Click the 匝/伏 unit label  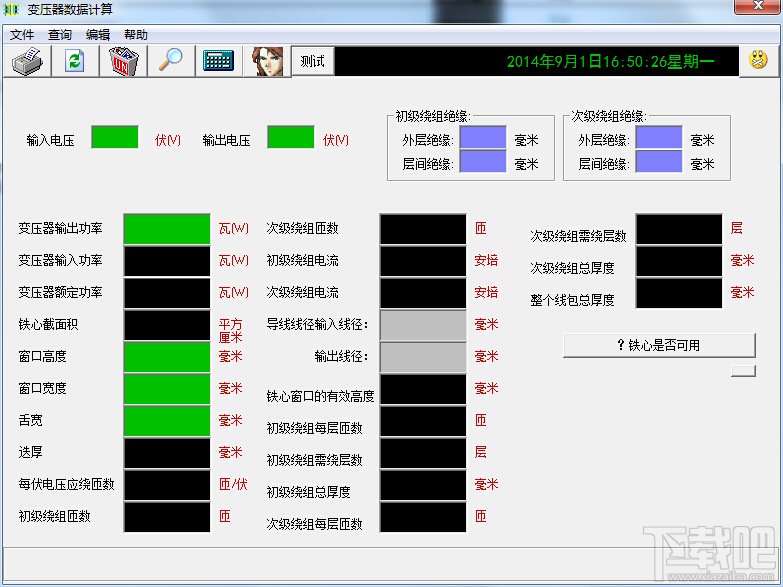click(233, 484)
